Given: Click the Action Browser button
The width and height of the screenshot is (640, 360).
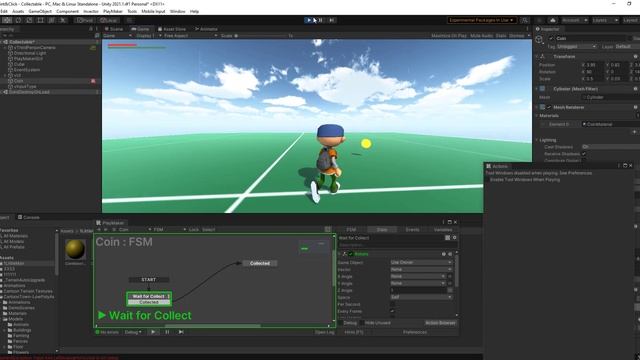Looking at the screenshot, I should click(x=440, y=323).
